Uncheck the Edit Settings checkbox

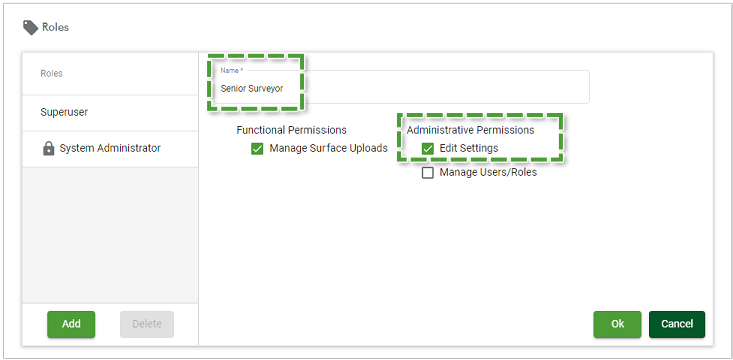point(428,149)
